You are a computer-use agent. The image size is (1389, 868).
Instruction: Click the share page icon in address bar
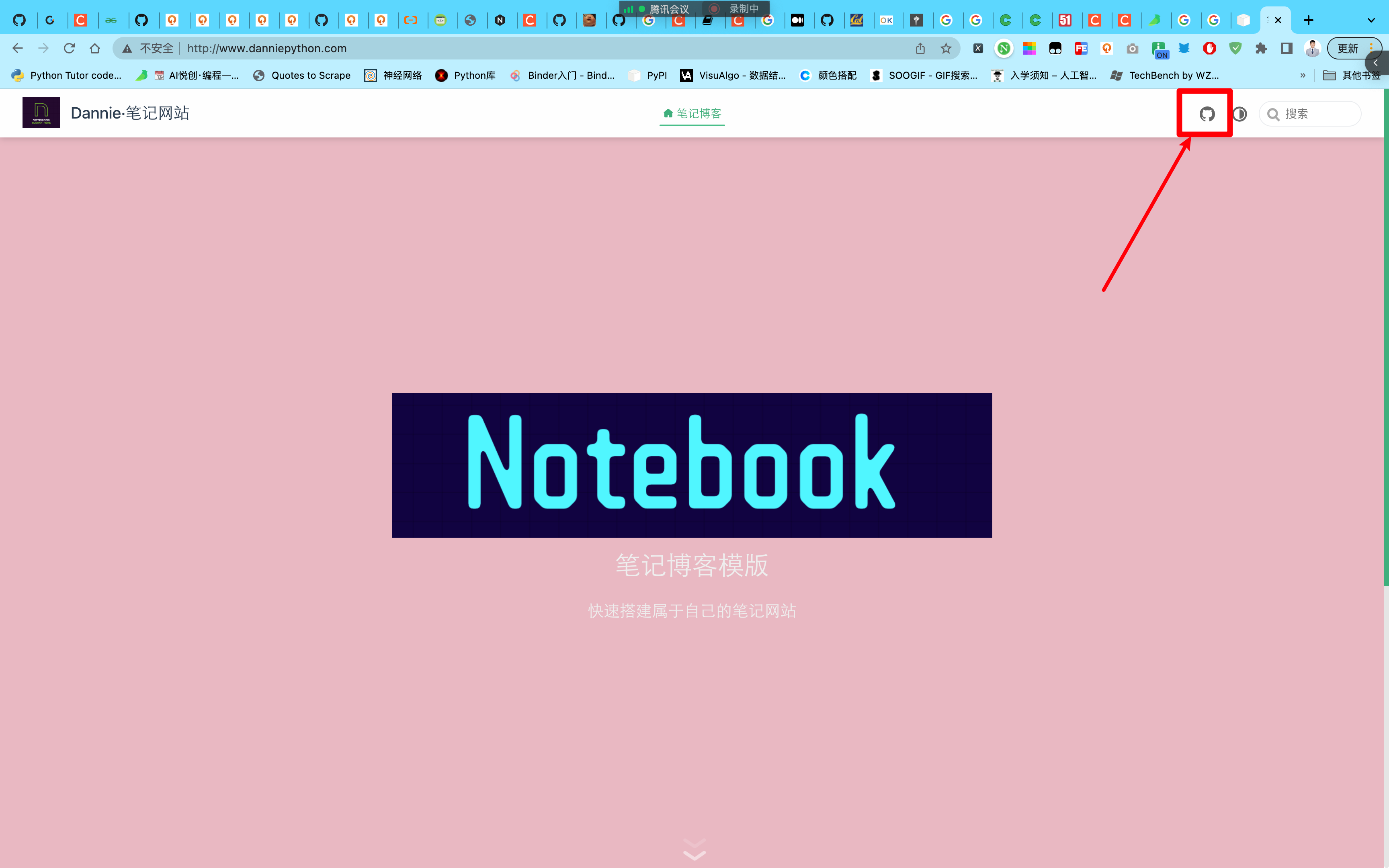[920, 48]
